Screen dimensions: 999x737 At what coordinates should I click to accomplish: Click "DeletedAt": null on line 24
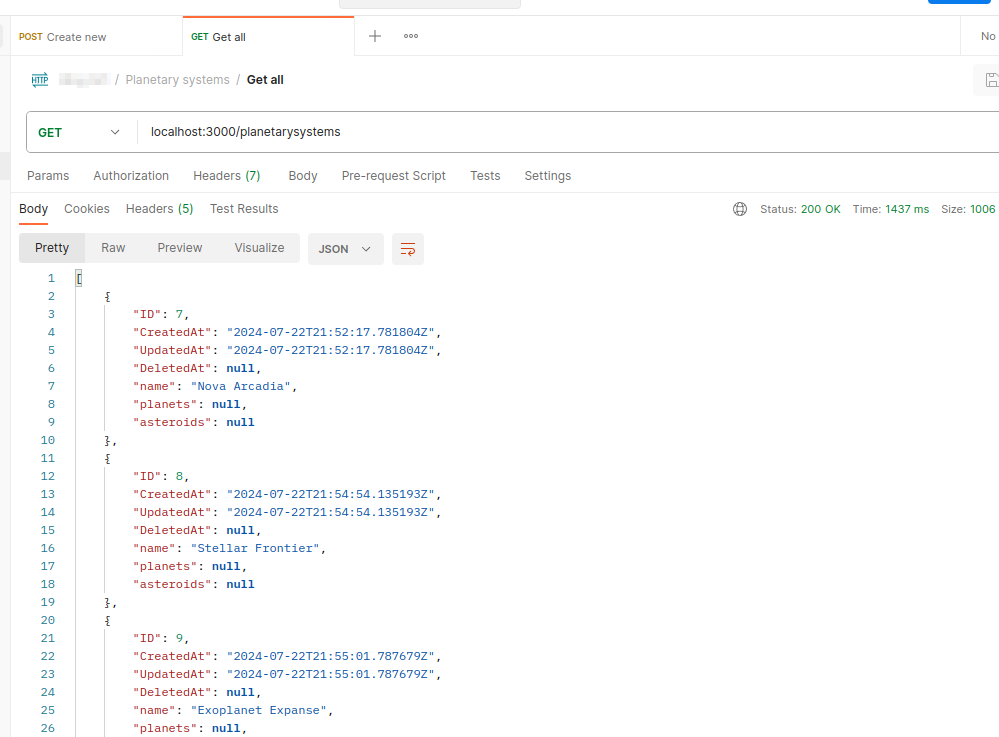[196, 692]
